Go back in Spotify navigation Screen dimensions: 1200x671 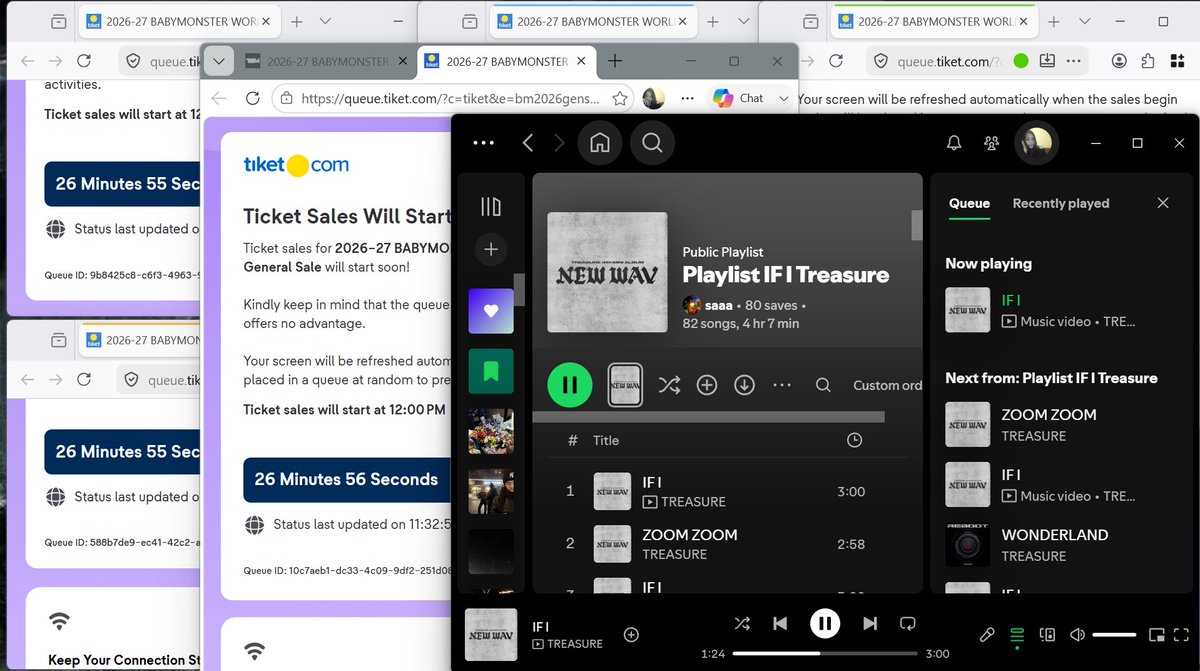(x=527, y=143)
